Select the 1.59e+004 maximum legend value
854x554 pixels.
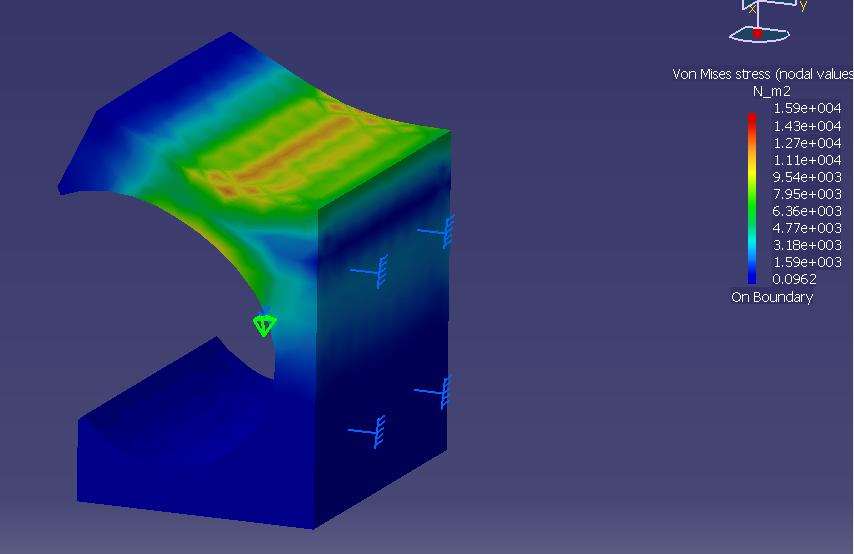coord(807,109)
